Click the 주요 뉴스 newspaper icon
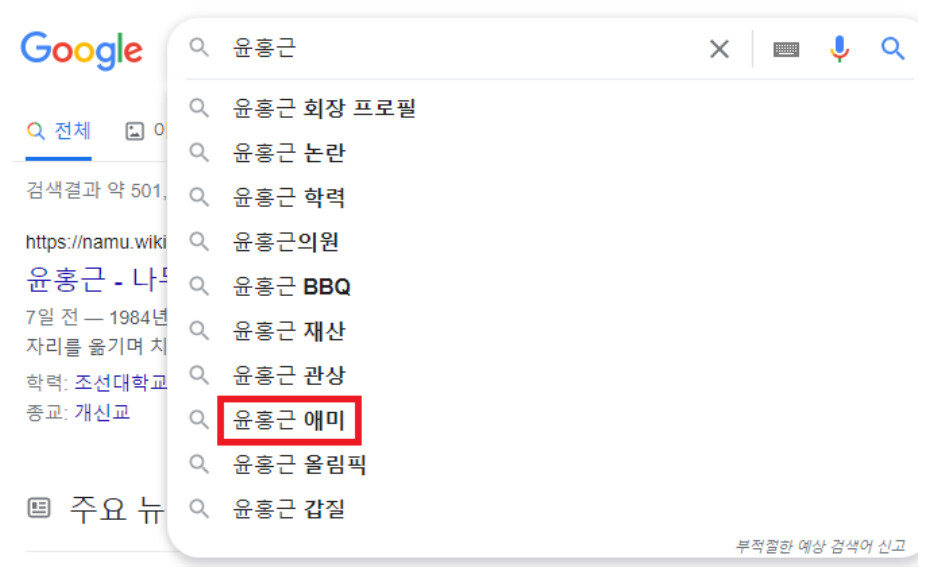The width and height of the screenshot is (933, 580). [39, 508]
